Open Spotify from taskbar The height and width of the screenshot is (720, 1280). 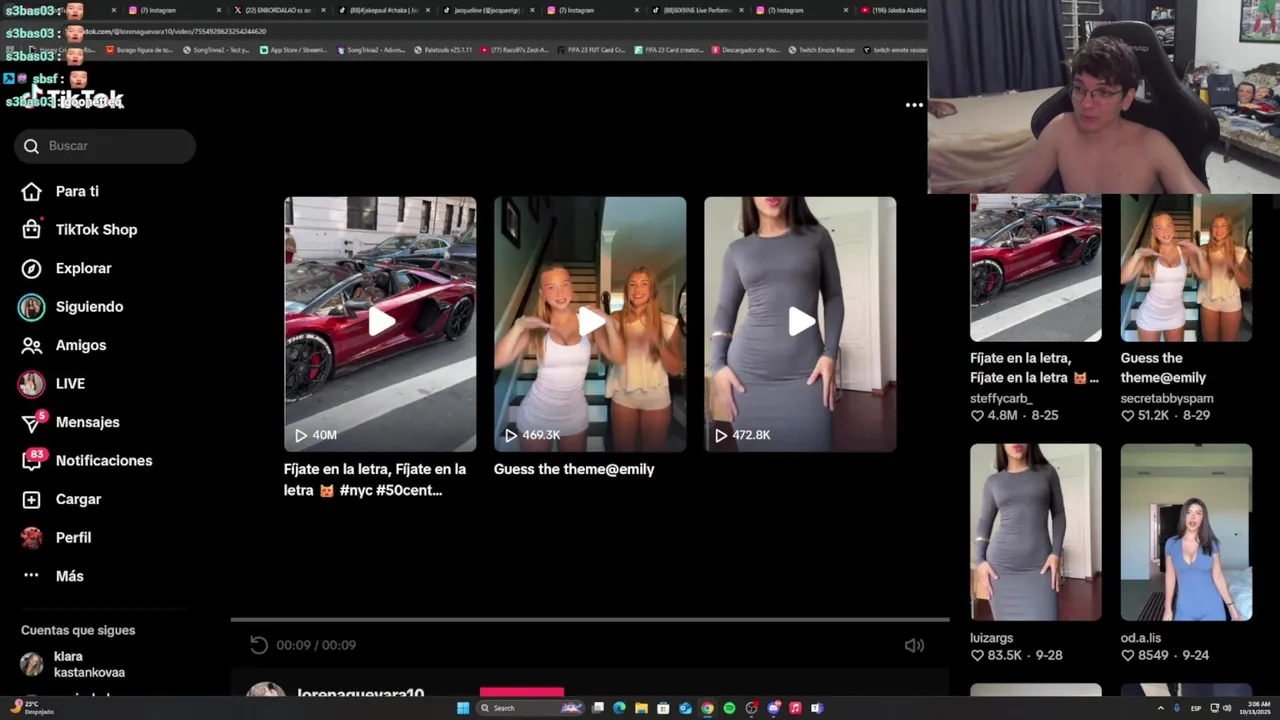729,708
